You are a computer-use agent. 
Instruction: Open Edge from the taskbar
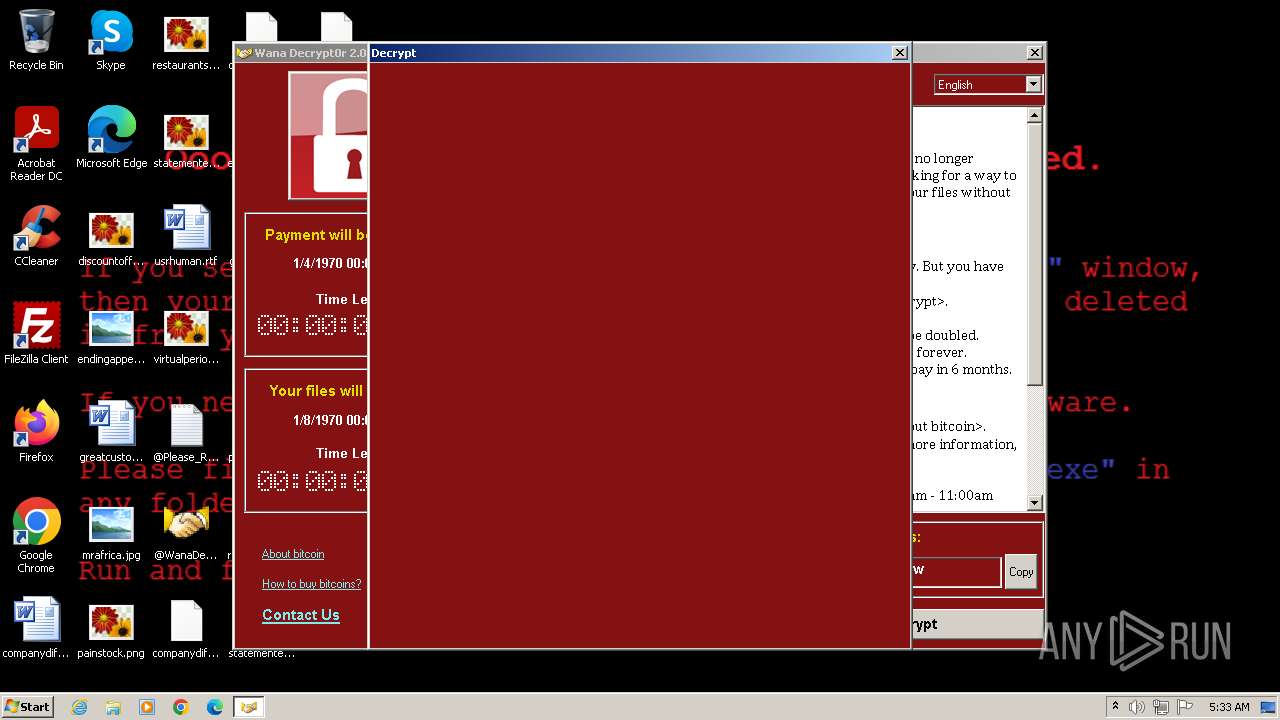(x=215, y=707)
